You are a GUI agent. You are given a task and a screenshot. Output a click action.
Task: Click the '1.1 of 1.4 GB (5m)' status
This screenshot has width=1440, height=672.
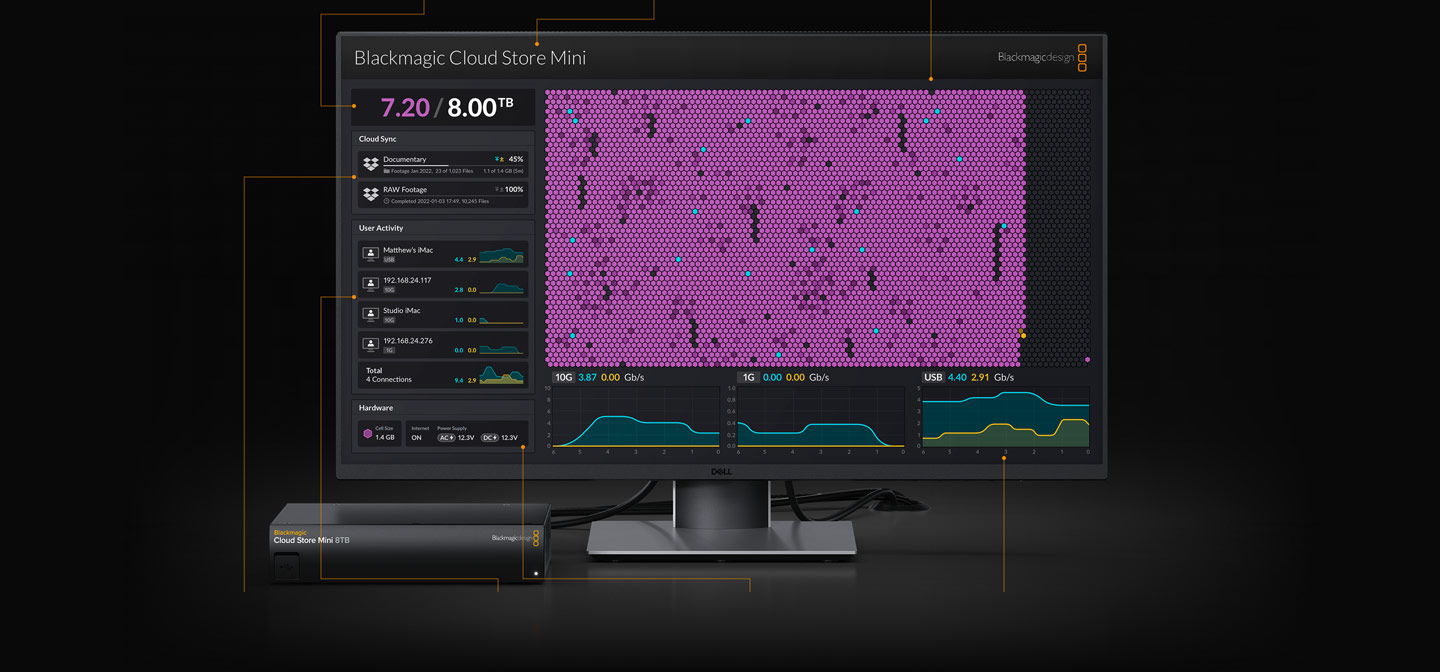coord(504,171)
